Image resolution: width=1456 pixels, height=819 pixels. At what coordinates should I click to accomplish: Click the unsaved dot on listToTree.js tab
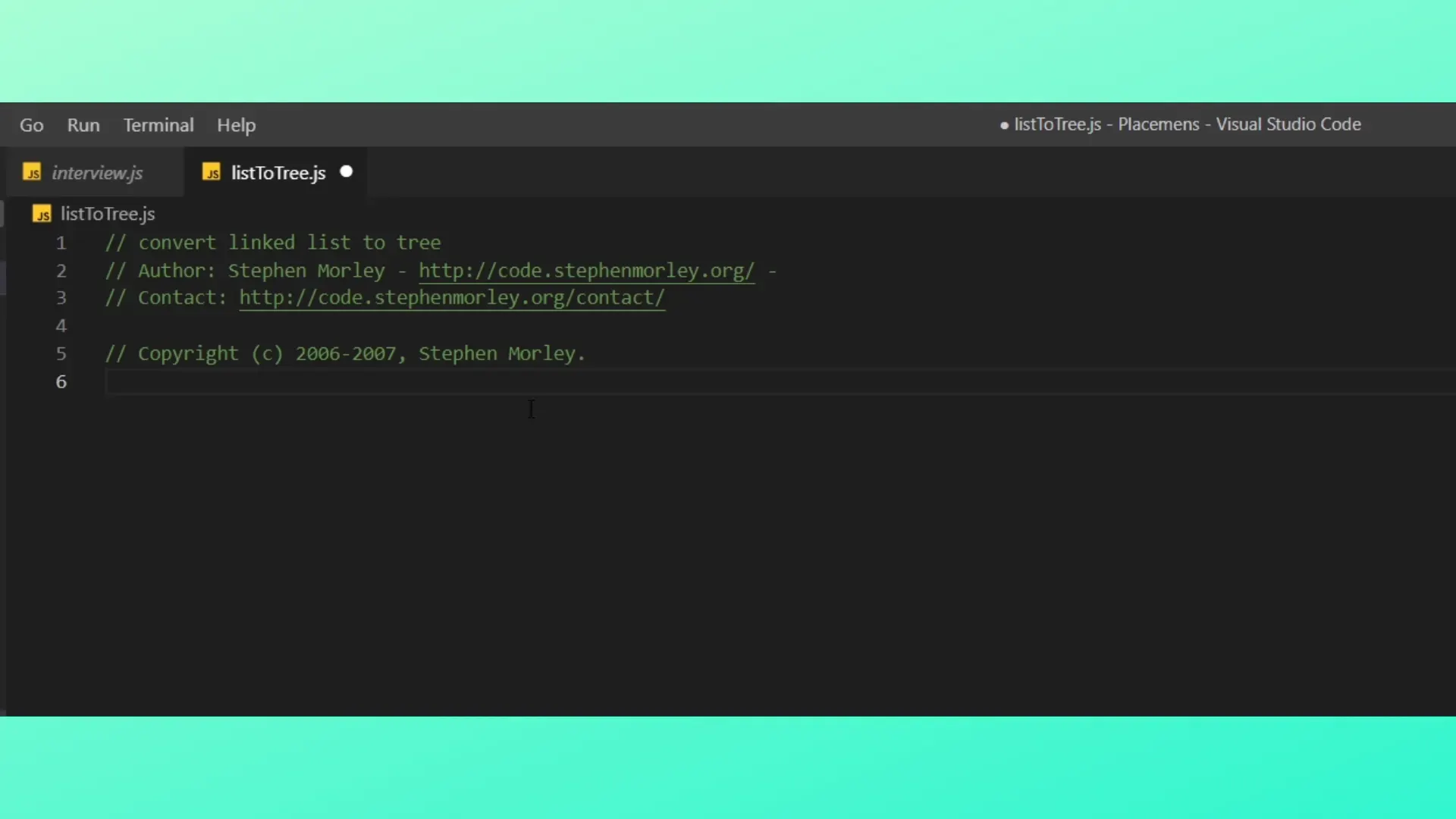(347, 171)
